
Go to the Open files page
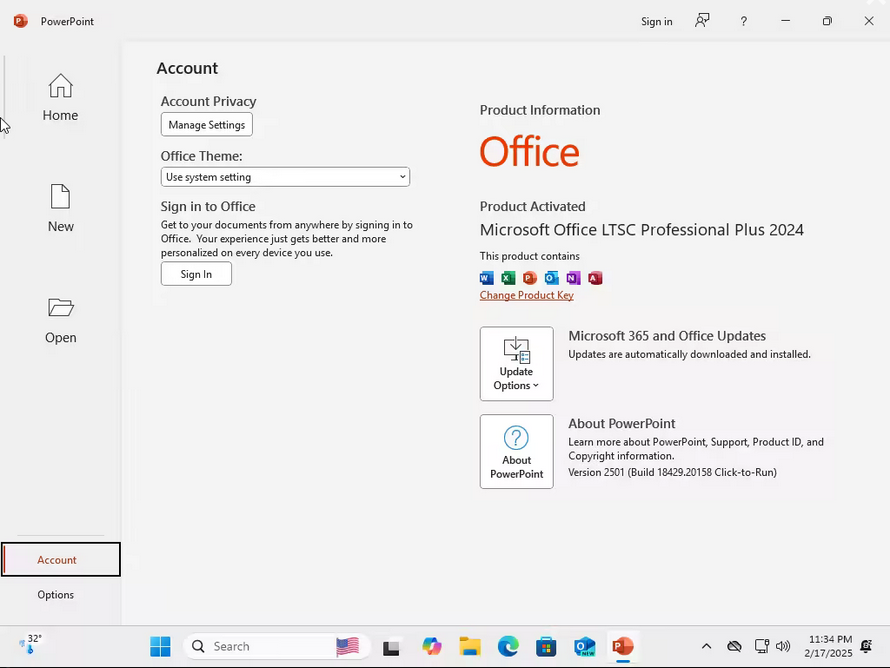click(x=60, y=320)
